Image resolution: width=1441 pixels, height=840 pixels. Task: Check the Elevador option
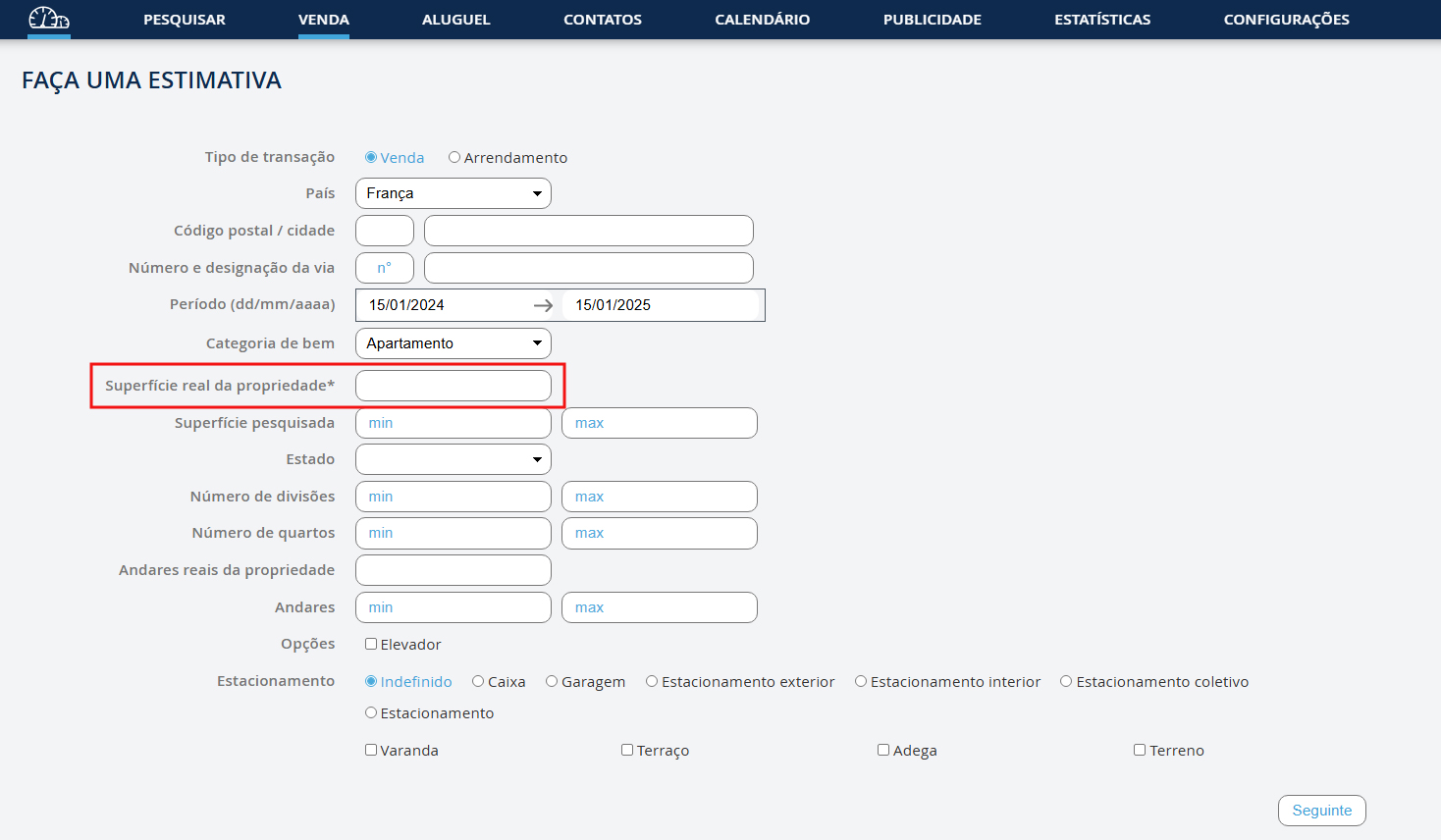(x=371, y=645)
